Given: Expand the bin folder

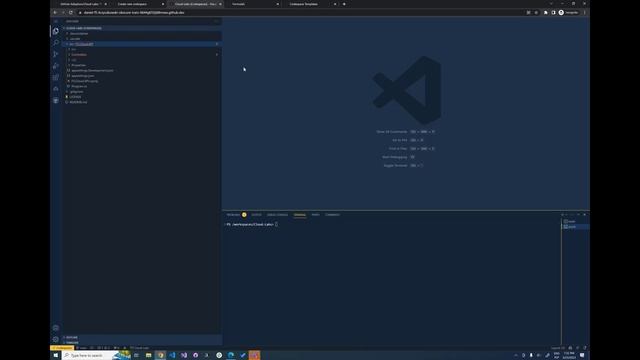Looking at the screenshot, I should click(x=73, y=49).
